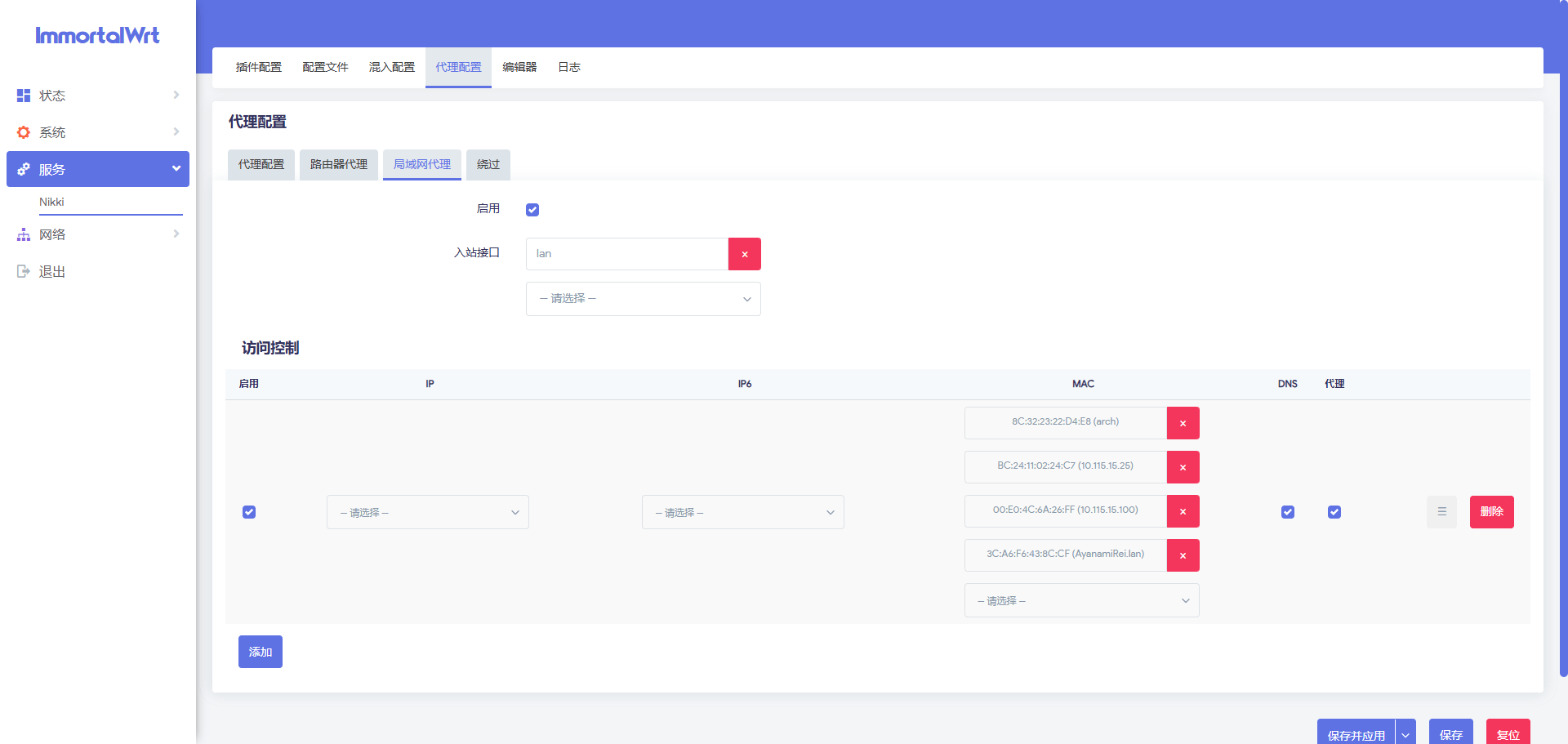Select the 绕过 sub-tab
1568x744 pixels.
click(488, 164)
